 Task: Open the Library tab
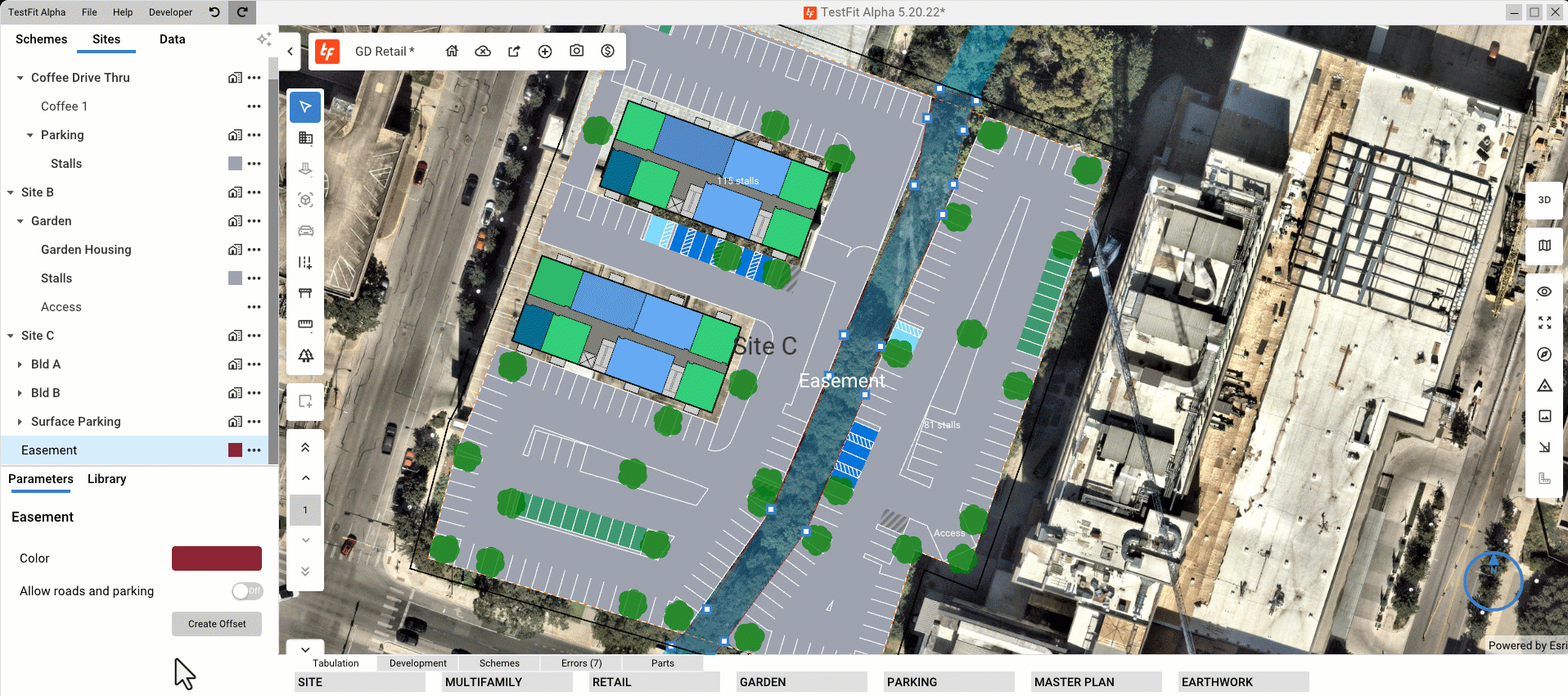(x=106, y=479)
